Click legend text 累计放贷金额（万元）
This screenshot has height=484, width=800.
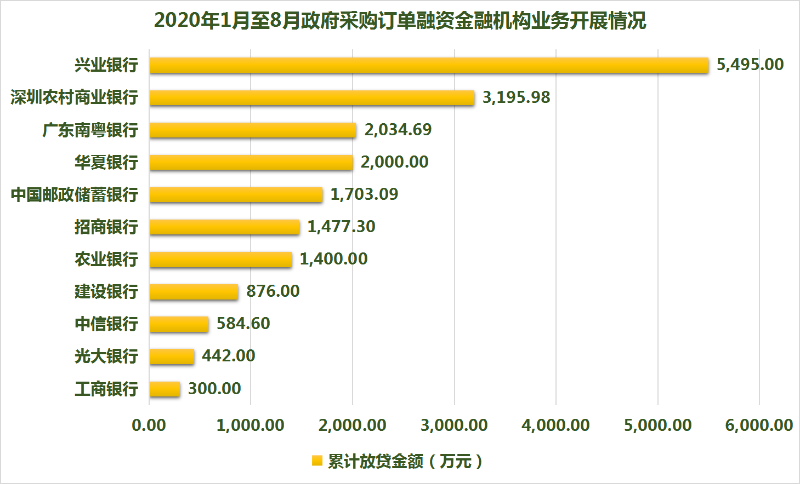point(405,461)
